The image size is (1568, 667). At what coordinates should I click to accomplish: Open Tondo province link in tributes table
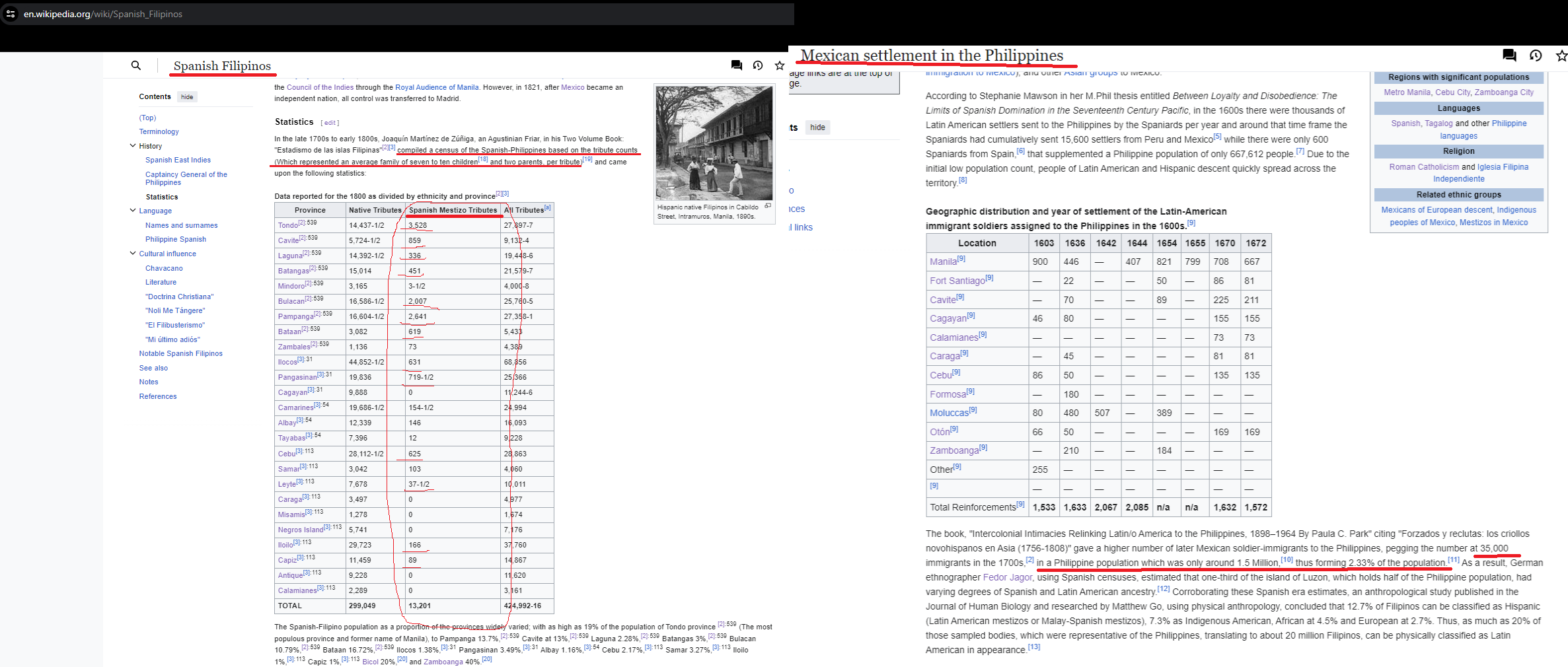[288, 225]
